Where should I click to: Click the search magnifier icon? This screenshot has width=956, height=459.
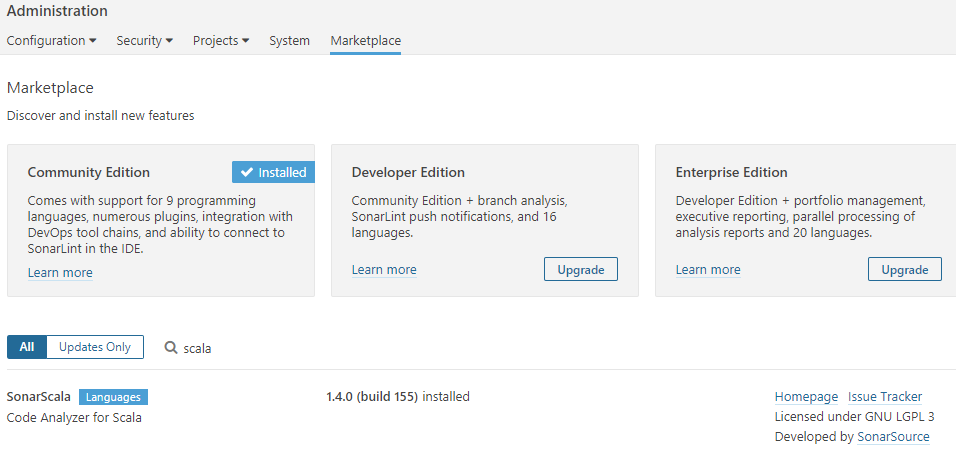tap(171, 347)
